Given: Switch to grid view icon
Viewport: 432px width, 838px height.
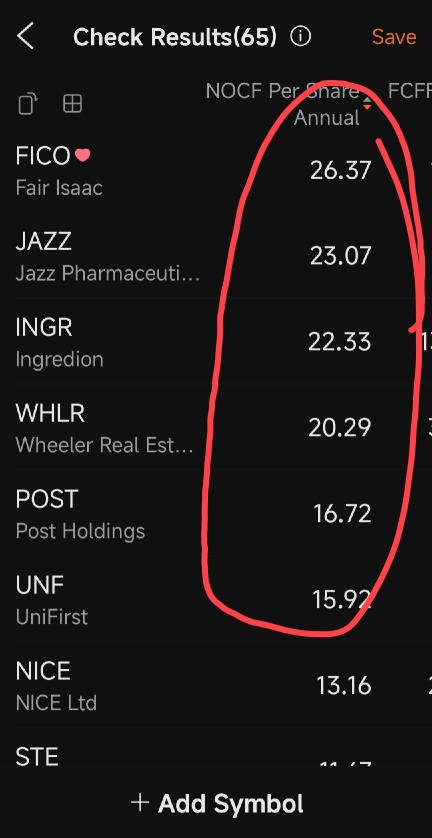Looking at the screenshot, I should pyautogui.click(x=72, y=104).
